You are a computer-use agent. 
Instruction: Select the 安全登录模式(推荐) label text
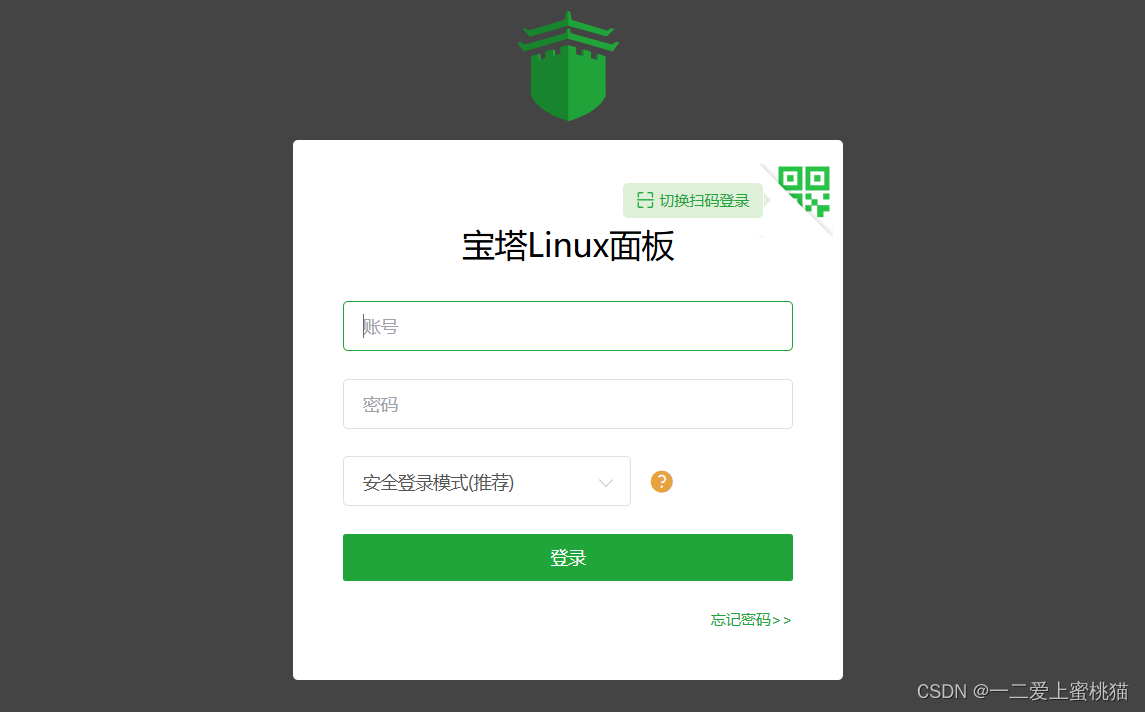pyautogui.click(x=438, y=483)
